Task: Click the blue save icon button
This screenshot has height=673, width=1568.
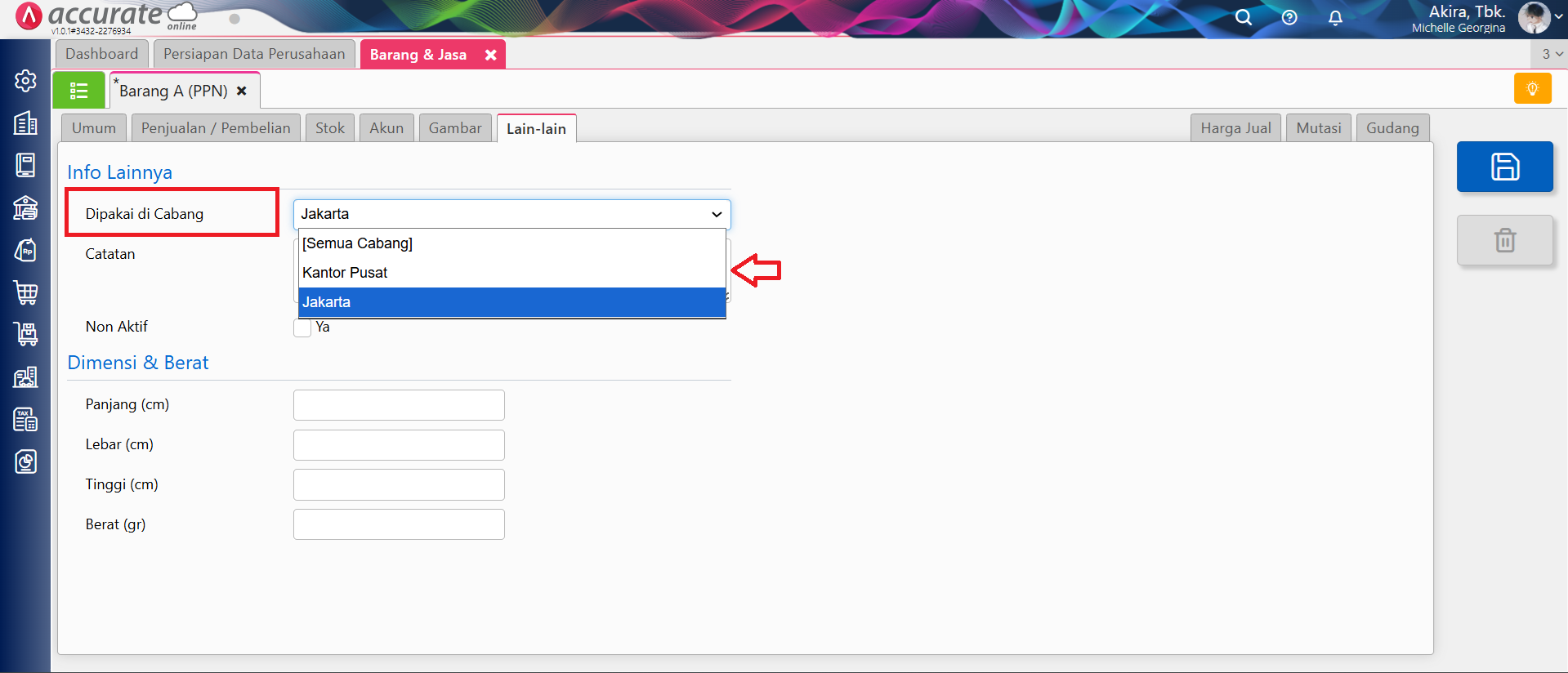Action: pos(1504,167)
